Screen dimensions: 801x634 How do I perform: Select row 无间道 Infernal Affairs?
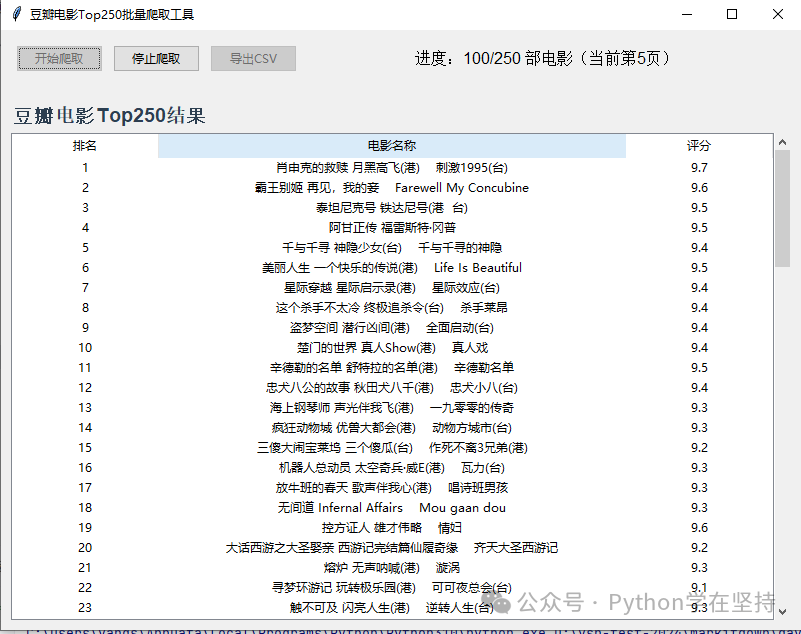pyautogui.click(x=392, y=507)
